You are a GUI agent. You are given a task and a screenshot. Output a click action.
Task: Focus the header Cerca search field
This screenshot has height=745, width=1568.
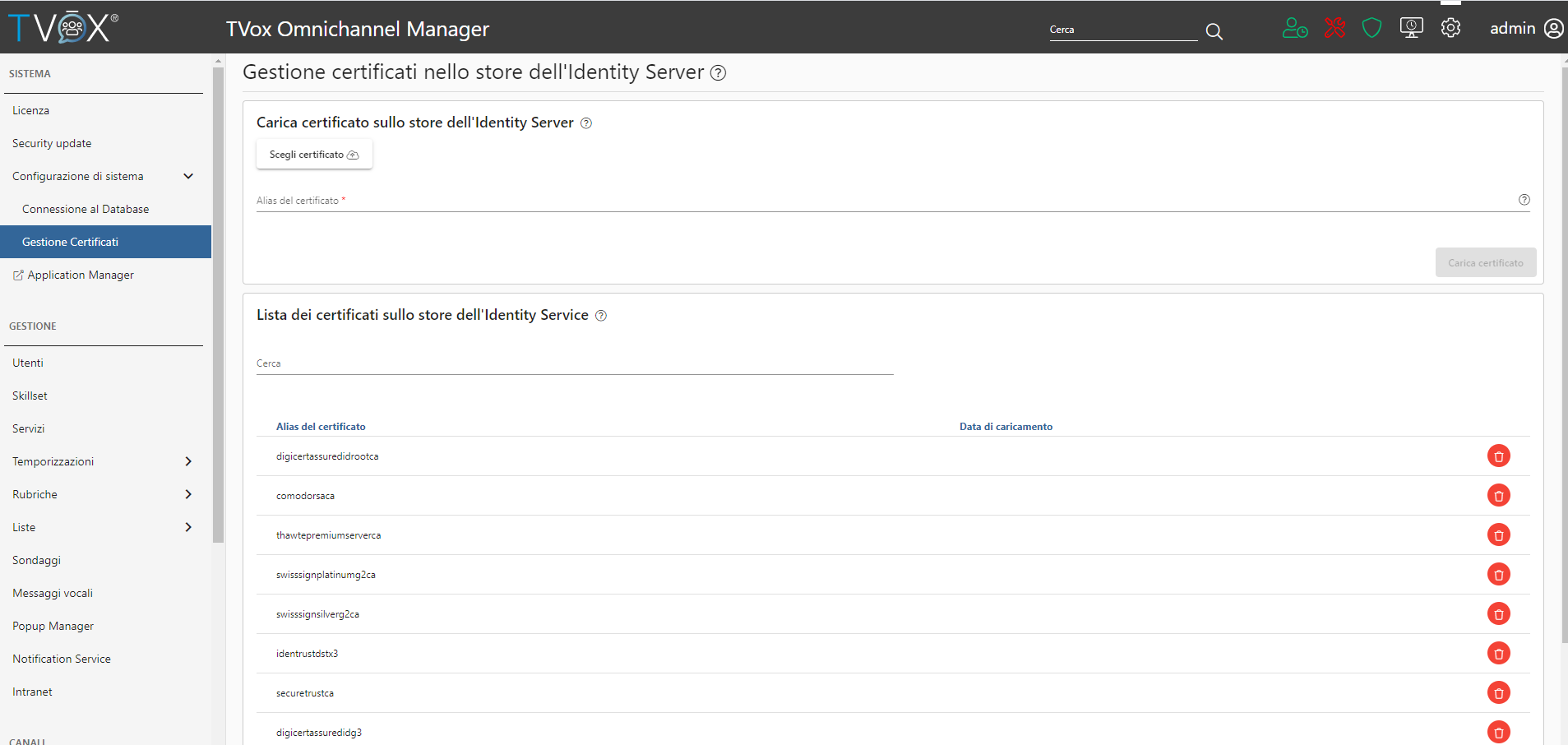1123,30
